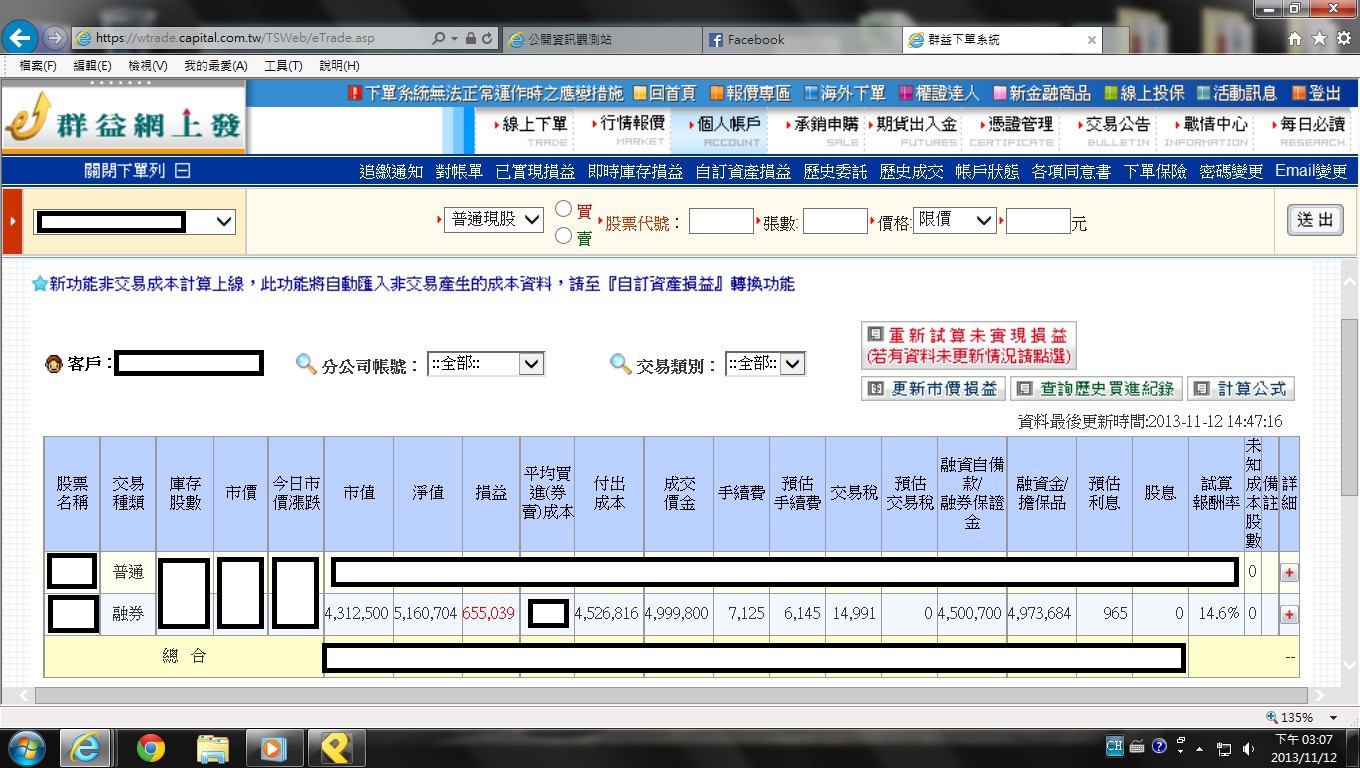Click the browser address bar URL
The height and width of the screenshot is (768, 1360).
[x=236, y=39]
